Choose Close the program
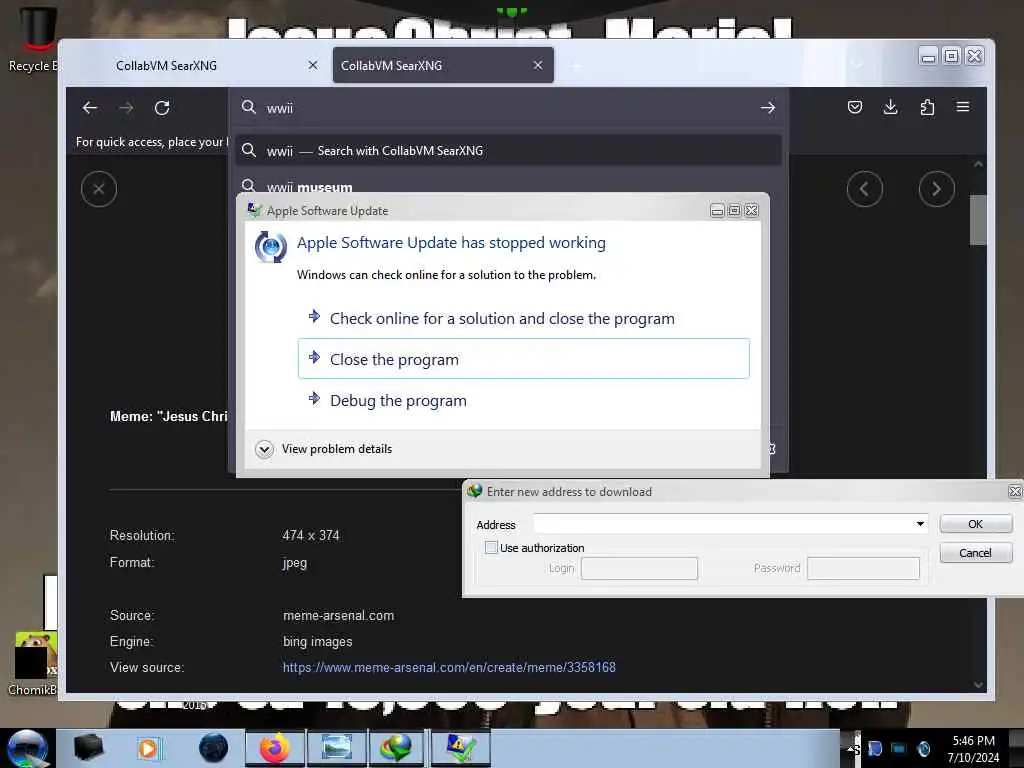 (x=523, y=359)
